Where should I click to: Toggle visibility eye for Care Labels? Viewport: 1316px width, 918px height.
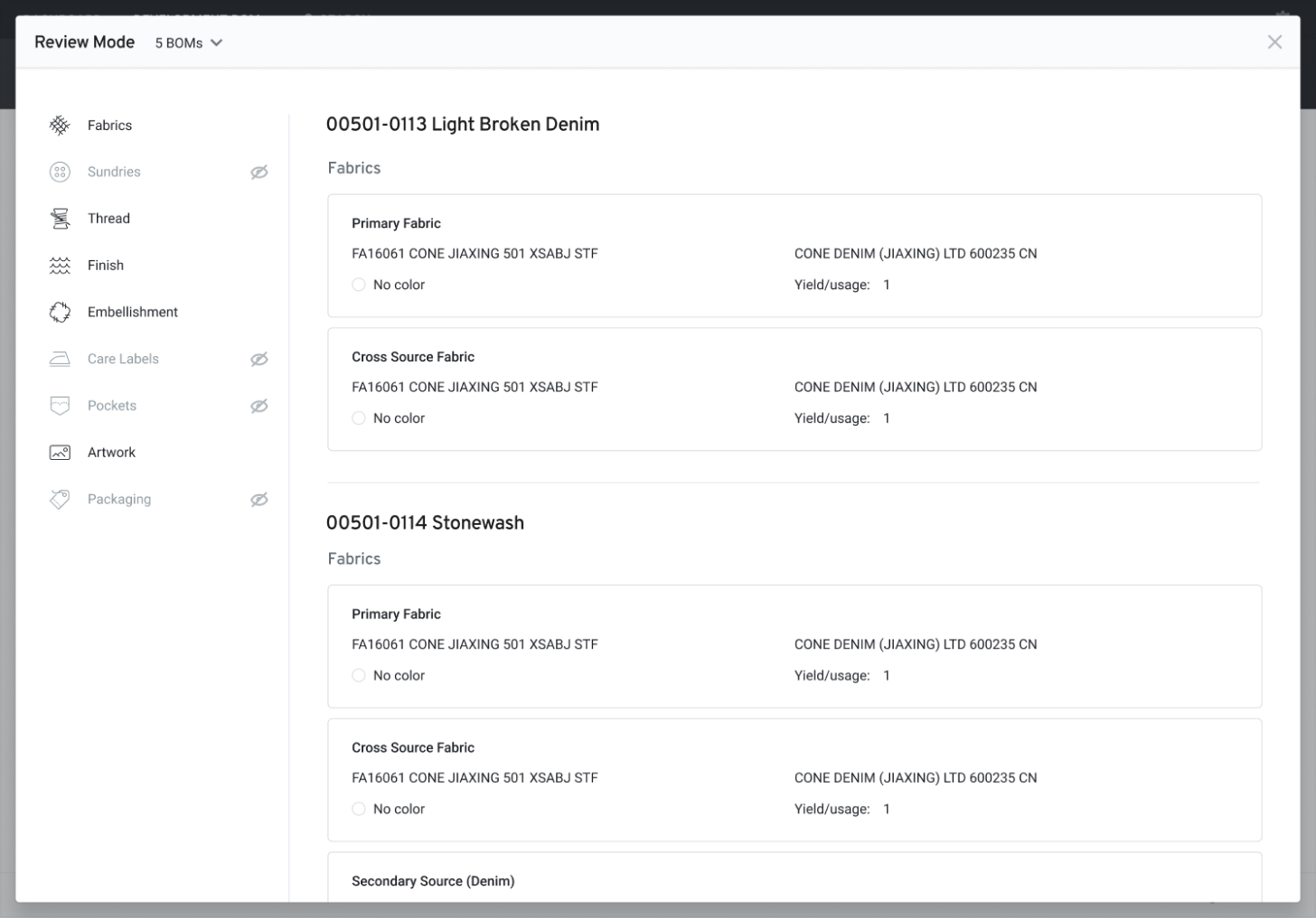tap(259, 359)
